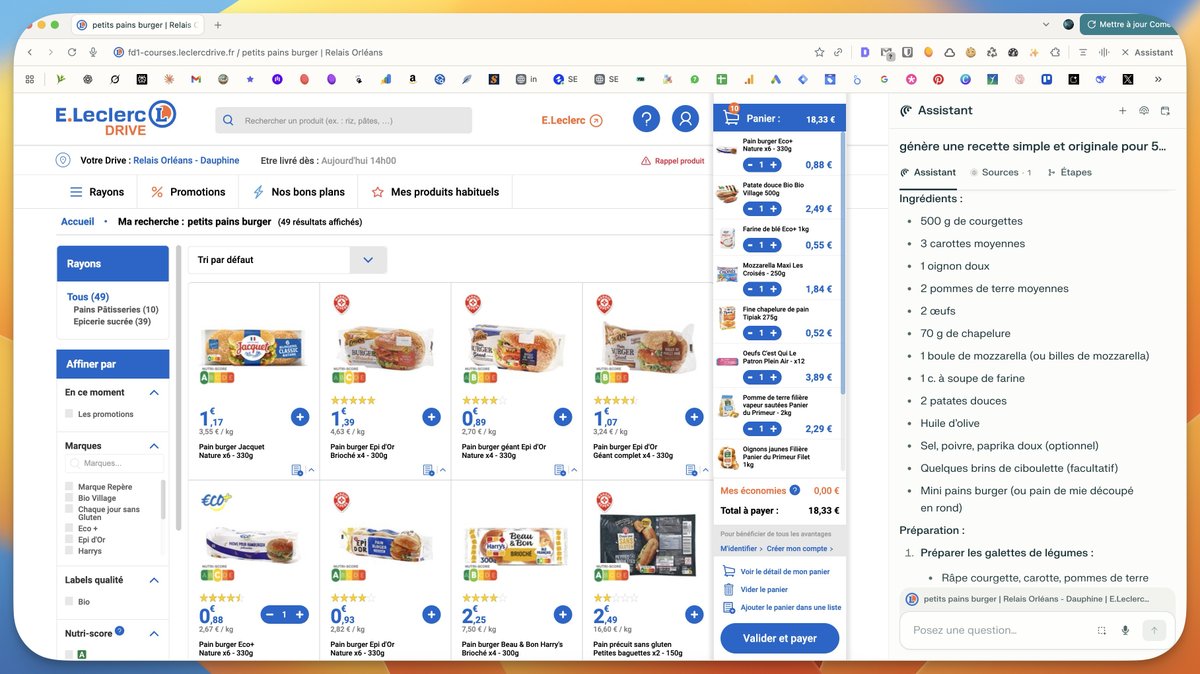Add Pain burger Epi d'Or Géant complet

pyautogui.click(x=694, y=417)
